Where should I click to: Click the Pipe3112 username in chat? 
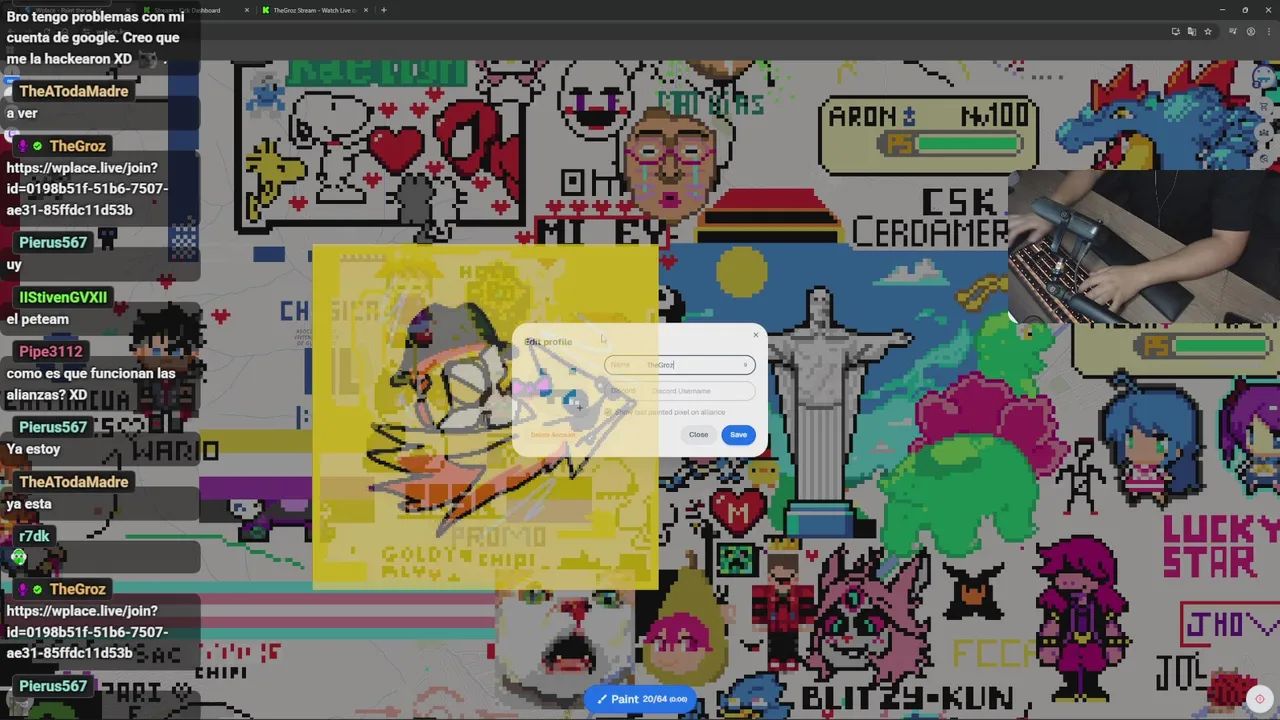coord(51,351)
